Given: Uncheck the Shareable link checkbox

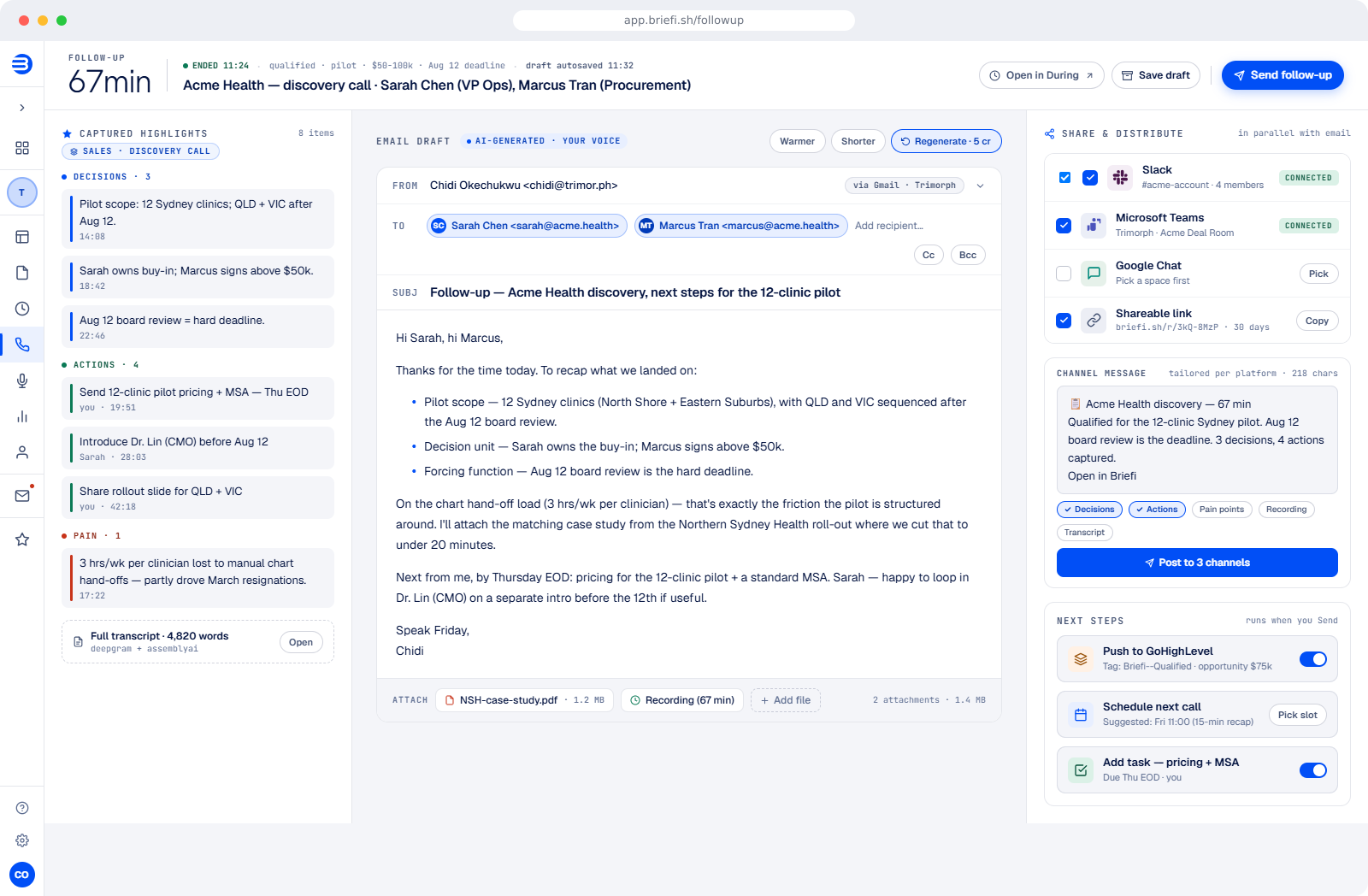Looking at the screenshot, I should coord(1064,321).
